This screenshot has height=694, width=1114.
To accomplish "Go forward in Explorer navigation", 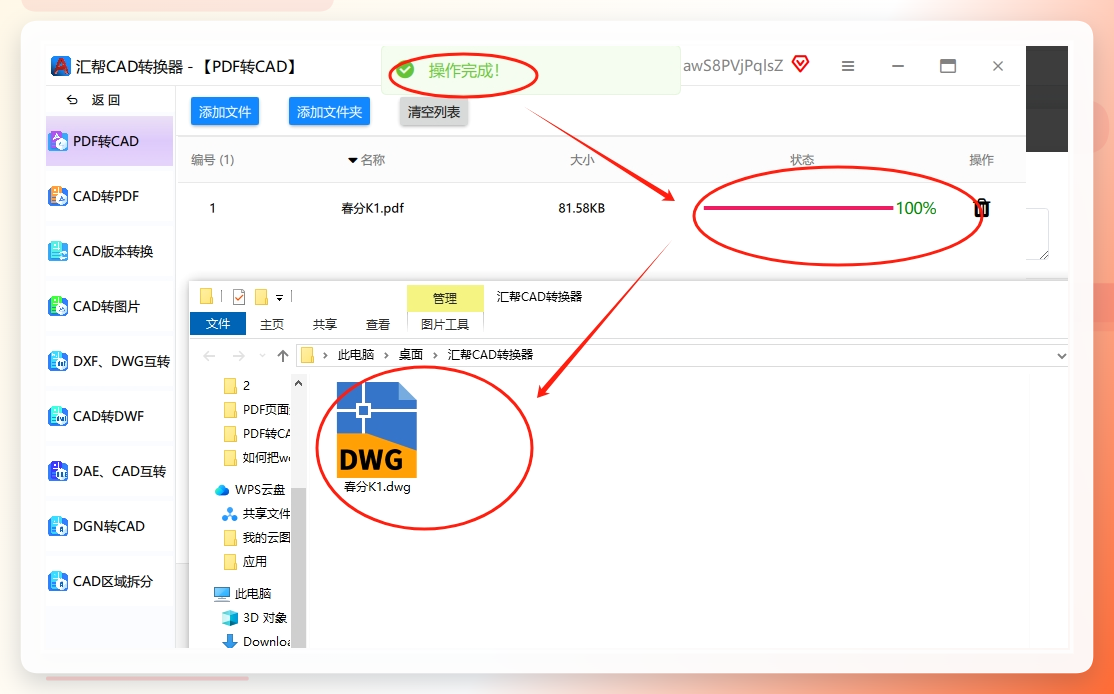I will coord(239,355).
